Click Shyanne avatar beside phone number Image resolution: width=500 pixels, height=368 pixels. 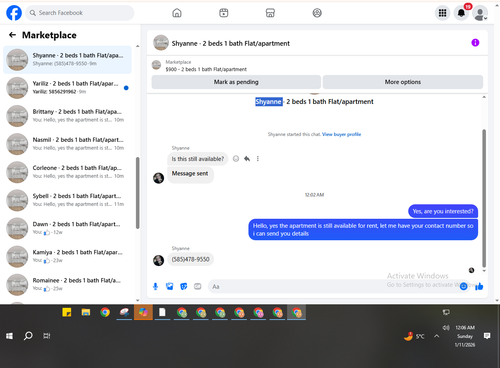[x=158, y=260]
